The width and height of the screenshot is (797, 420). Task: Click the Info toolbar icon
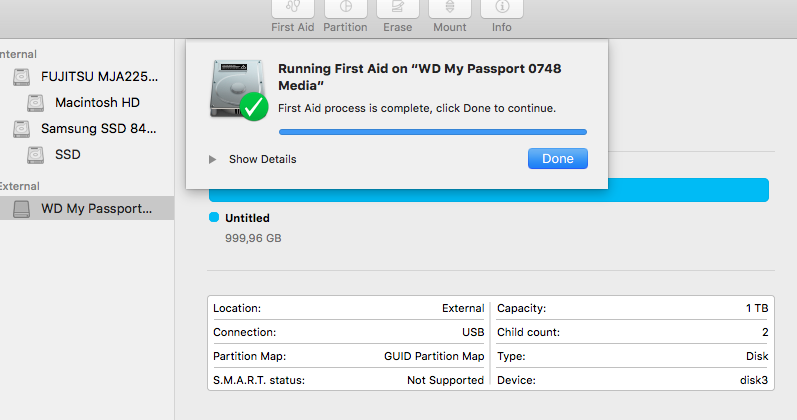tap(502, 8)
